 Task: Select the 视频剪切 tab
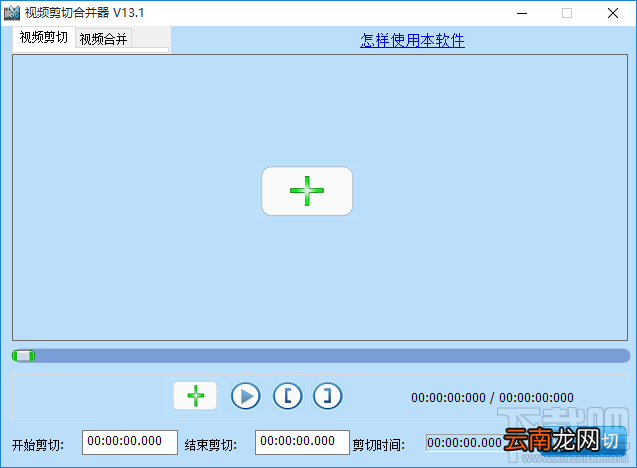(44, 38)
